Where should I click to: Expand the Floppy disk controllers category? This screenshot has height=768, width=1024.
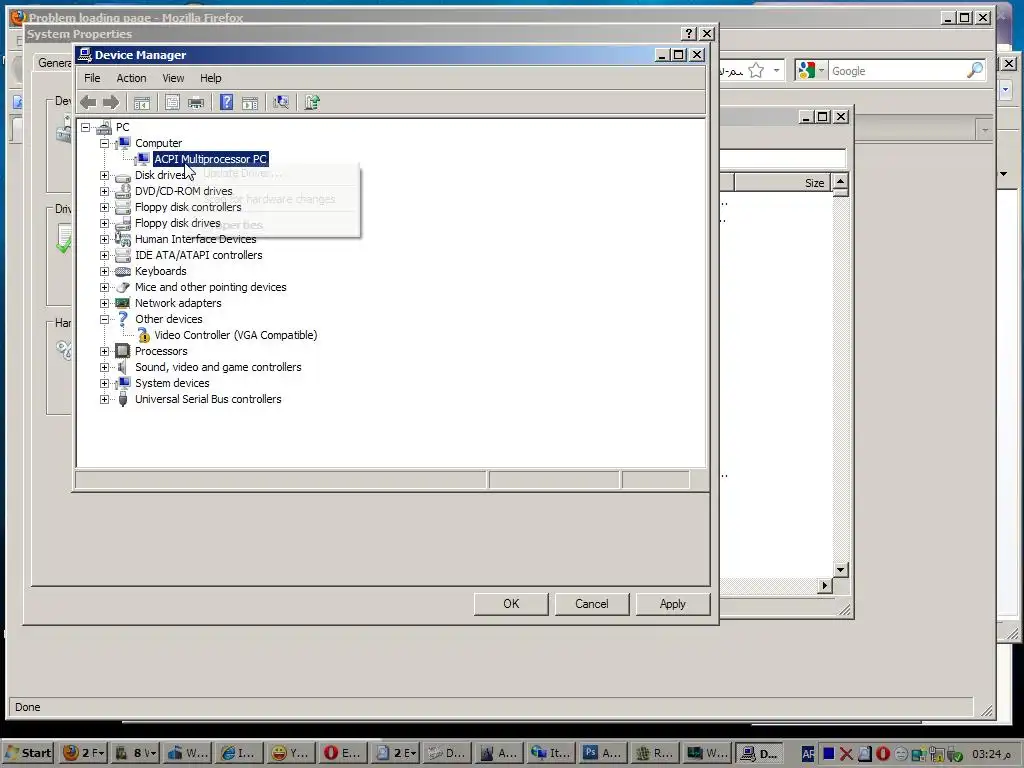point(104,207)
